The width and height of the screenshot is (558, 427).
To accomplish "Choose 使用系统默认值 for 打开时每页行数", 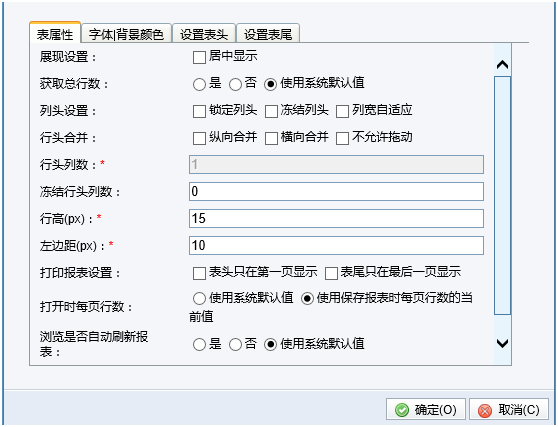I will click(199, 298).
